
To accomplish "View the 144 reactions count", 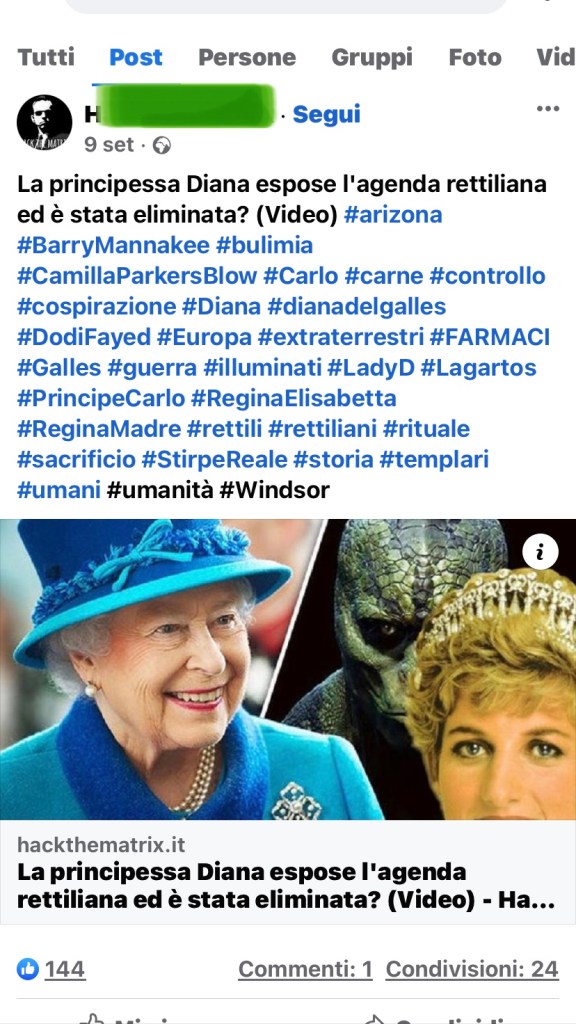I will pos(65,969).
